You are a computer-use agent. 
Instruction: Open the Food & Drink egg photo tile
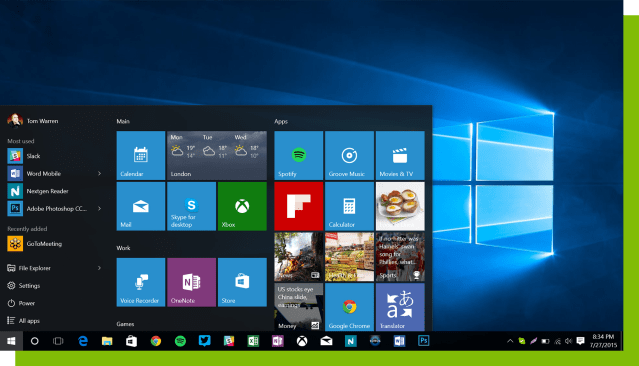pyautogui.click(x=400, y=206)
